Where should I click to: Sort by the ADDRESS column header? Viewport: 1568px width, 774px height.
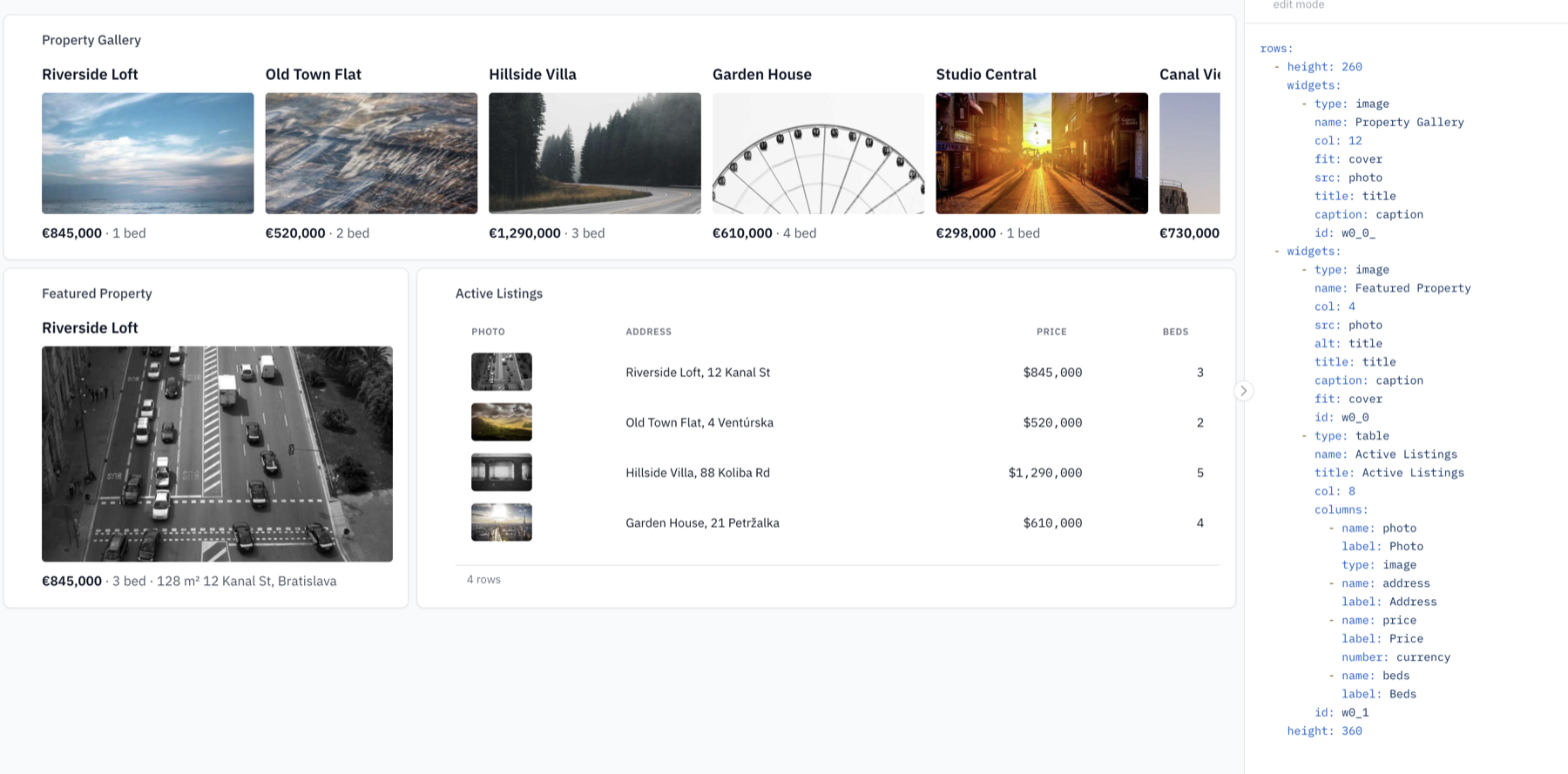649,332
